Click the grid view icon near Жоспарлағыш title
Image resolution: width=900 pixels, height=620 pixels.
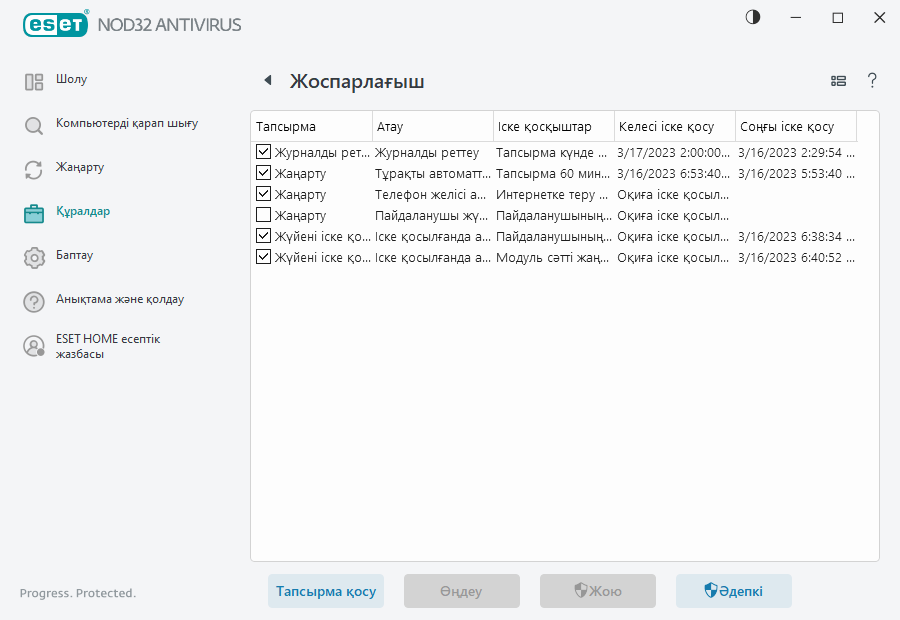[x=838, y=81]
